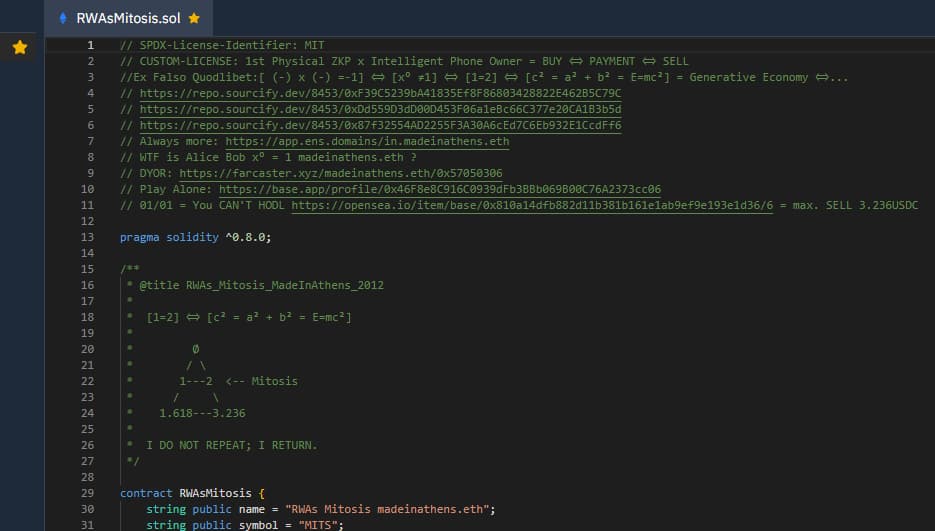The width and height of the screenshot is (935, 531).
Task: Click the '^0.8.0;' version text
Action: [248, 237]
